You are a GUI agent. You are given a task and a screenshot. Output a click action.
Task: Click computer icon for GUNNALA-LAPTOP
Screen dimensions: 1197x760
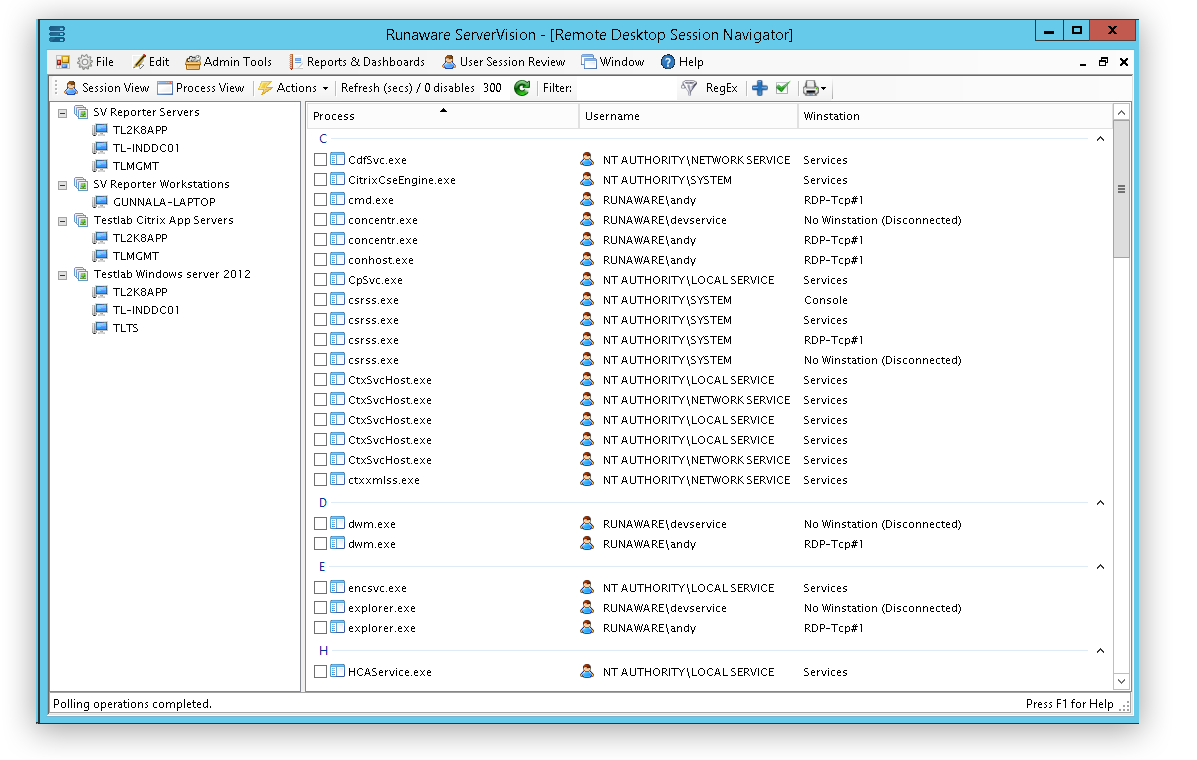(100, 201)
